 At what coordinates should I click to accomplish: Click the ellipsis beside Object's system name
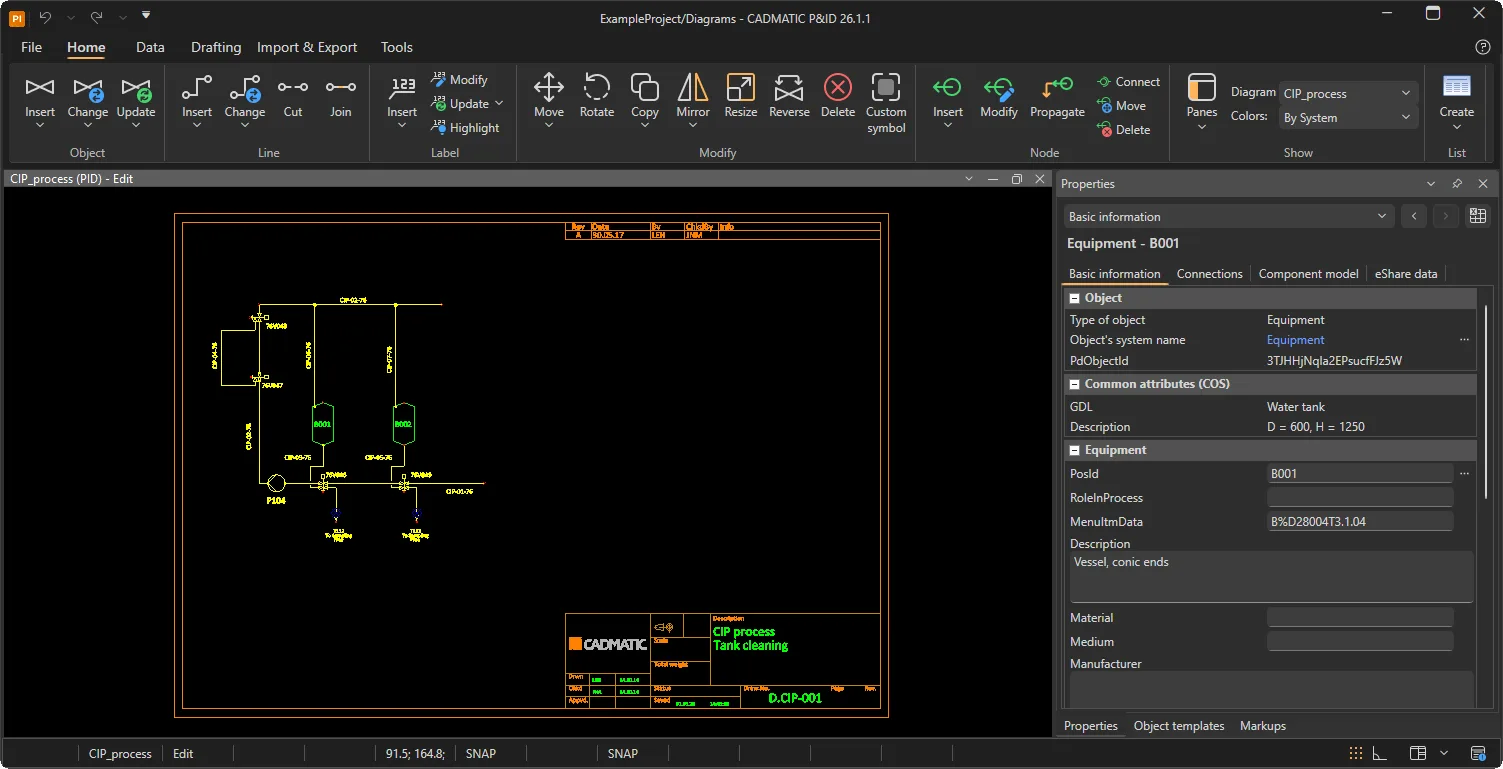(1464, 340)
